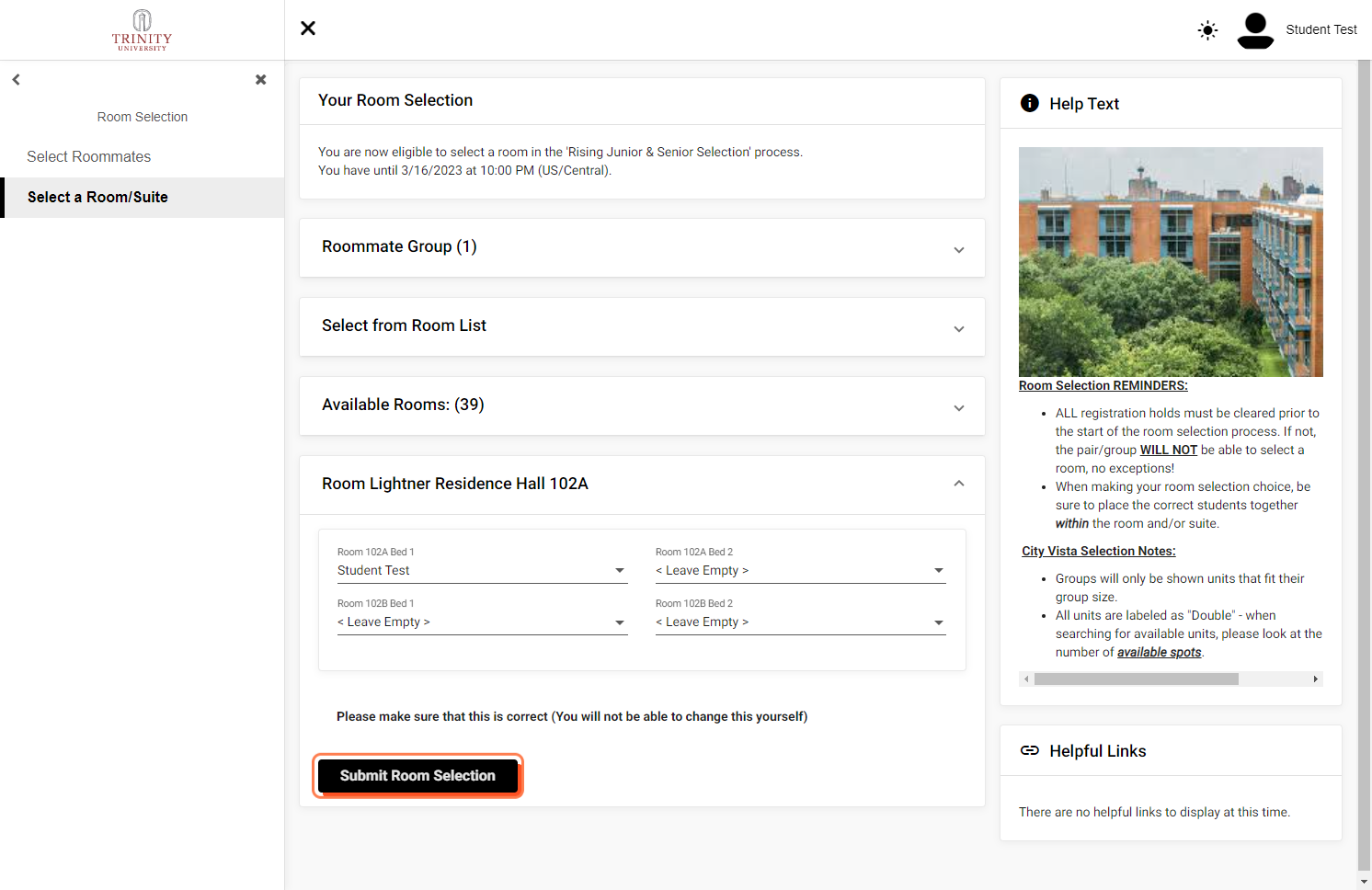The image size is (1372, 890).
Task: Click the 'available spots' underlined text
Action: pyautogui.click(x=1159, y=653)
